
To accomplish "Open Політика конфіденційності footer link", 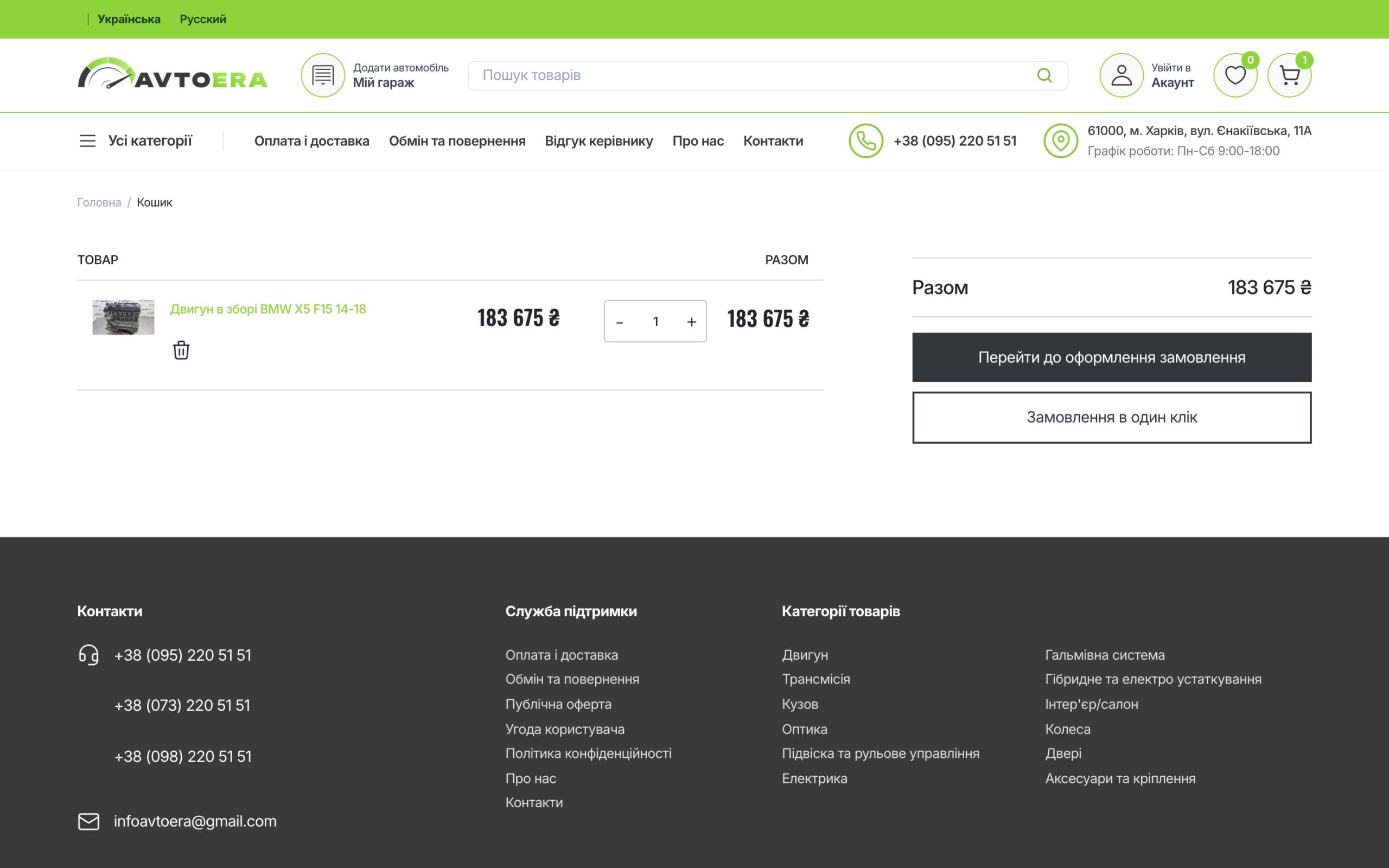I will pyautogui.click(x=588, y=753).
